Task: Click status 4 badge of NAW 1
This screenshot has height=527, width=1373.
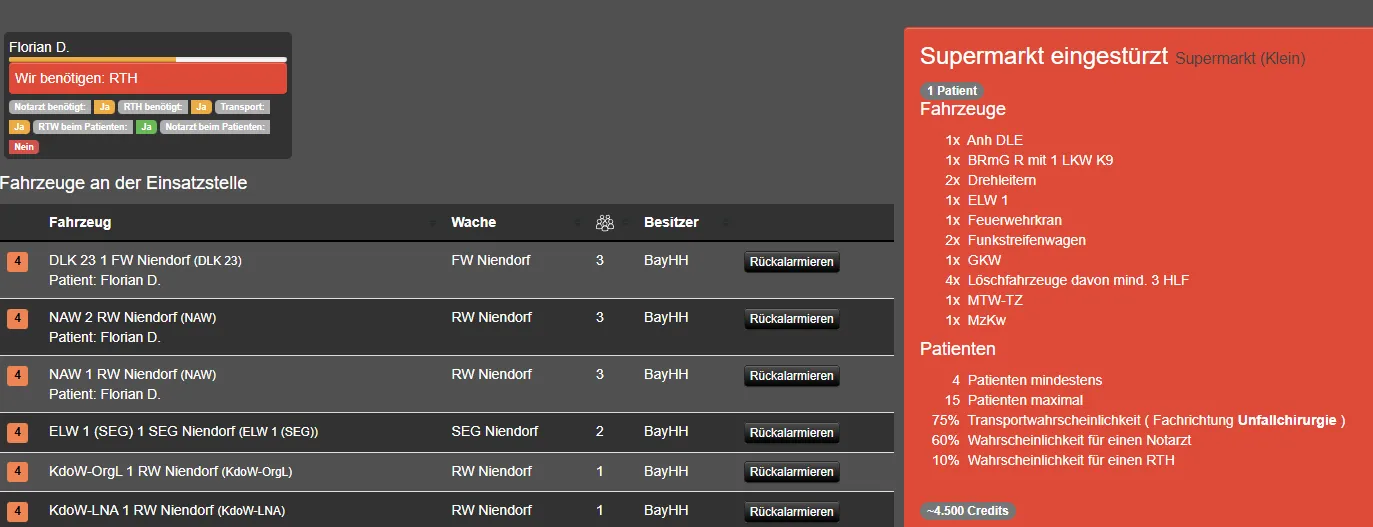Action: coord(18,376)
